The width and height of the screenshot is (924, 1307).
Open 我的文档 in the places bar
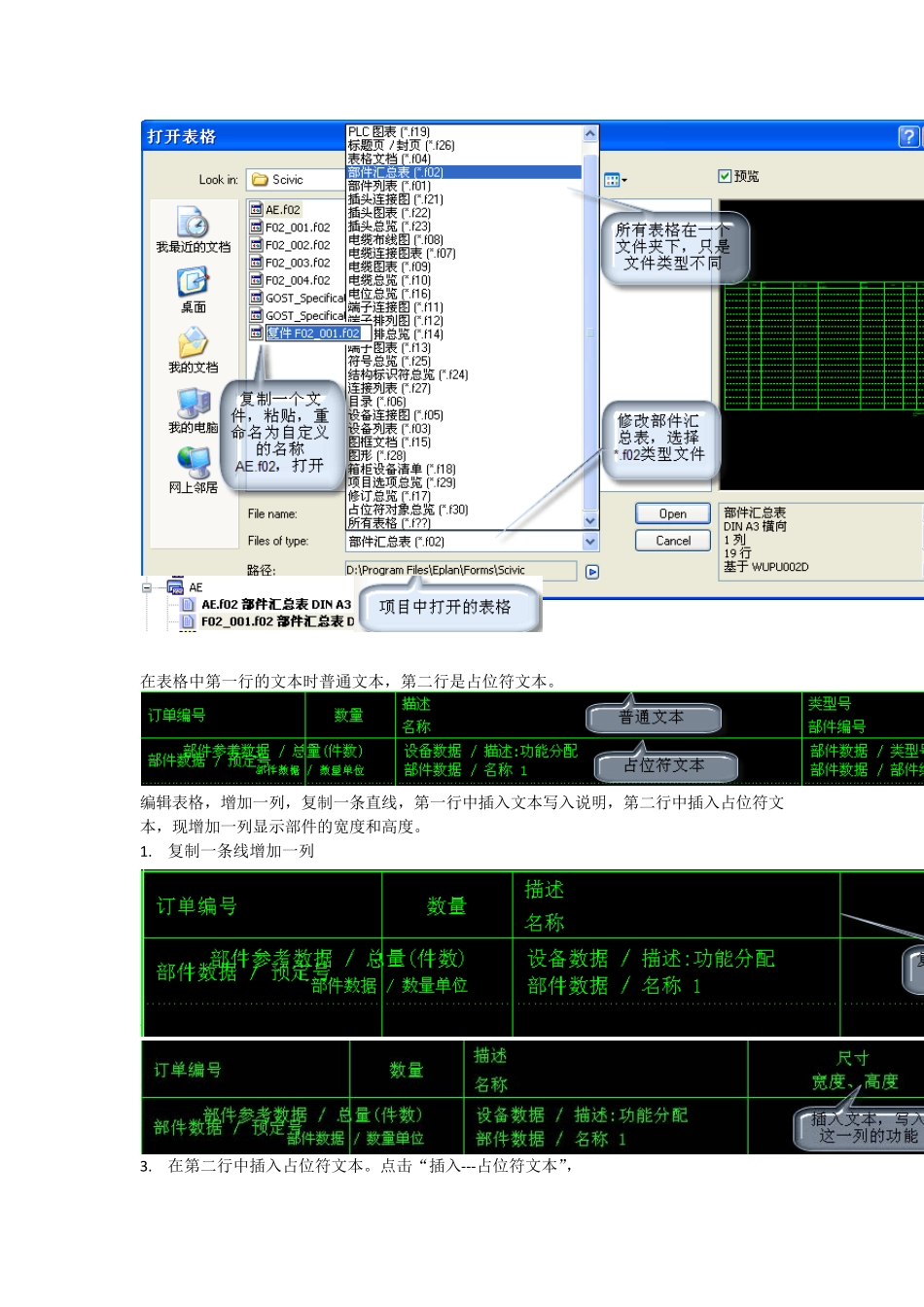193,351
